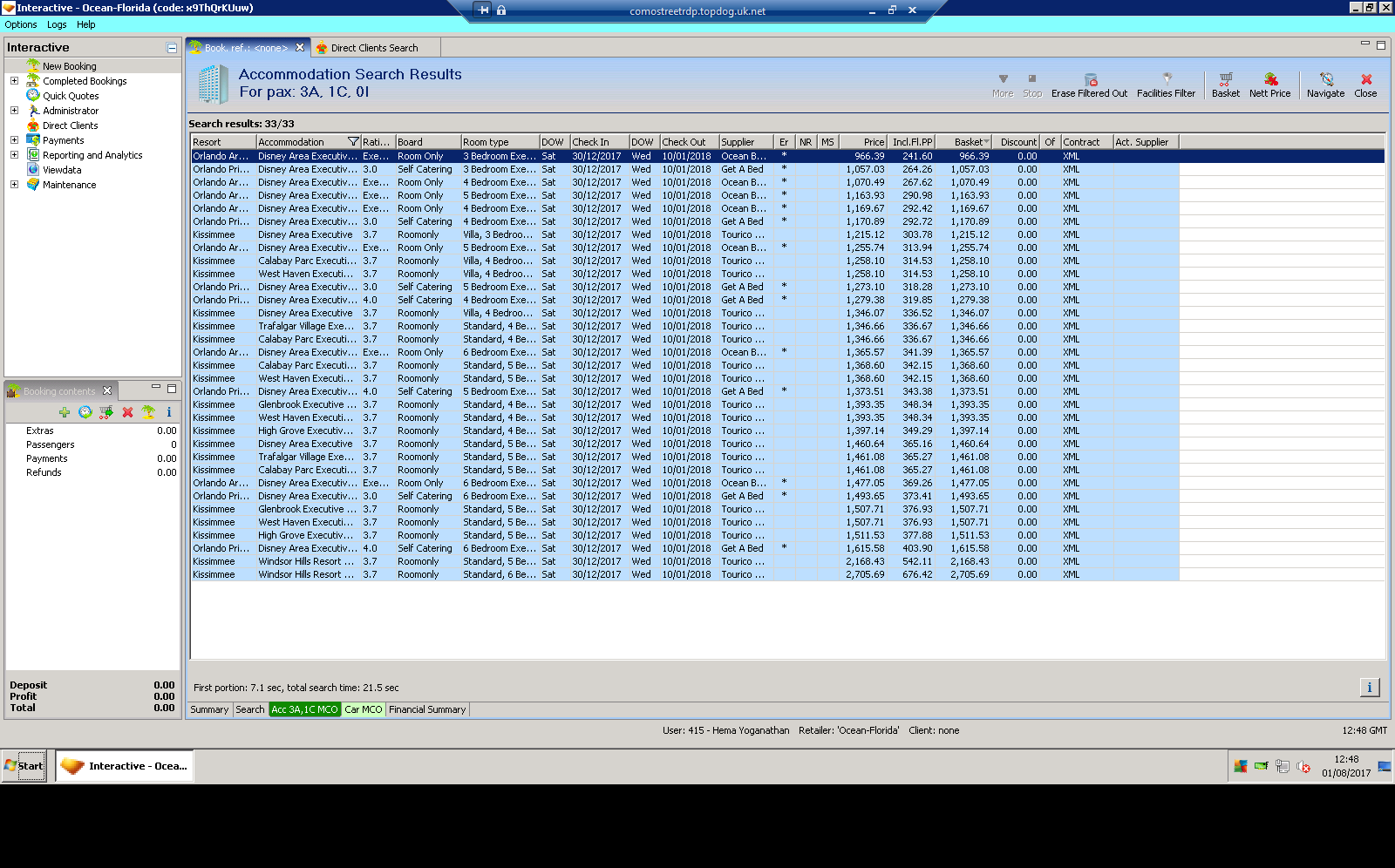Click the green plus icon in Booking contents
The width and height of the screenshot is (1395, 868).
point(65,412)
